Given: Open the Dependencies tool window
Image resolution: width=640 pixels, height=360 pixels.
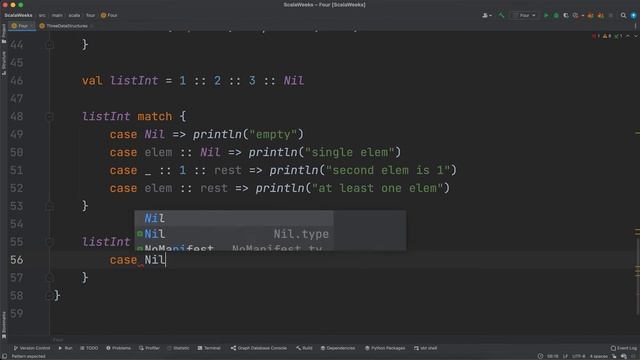Looking at the screenshot, I should tap(338, 348).
